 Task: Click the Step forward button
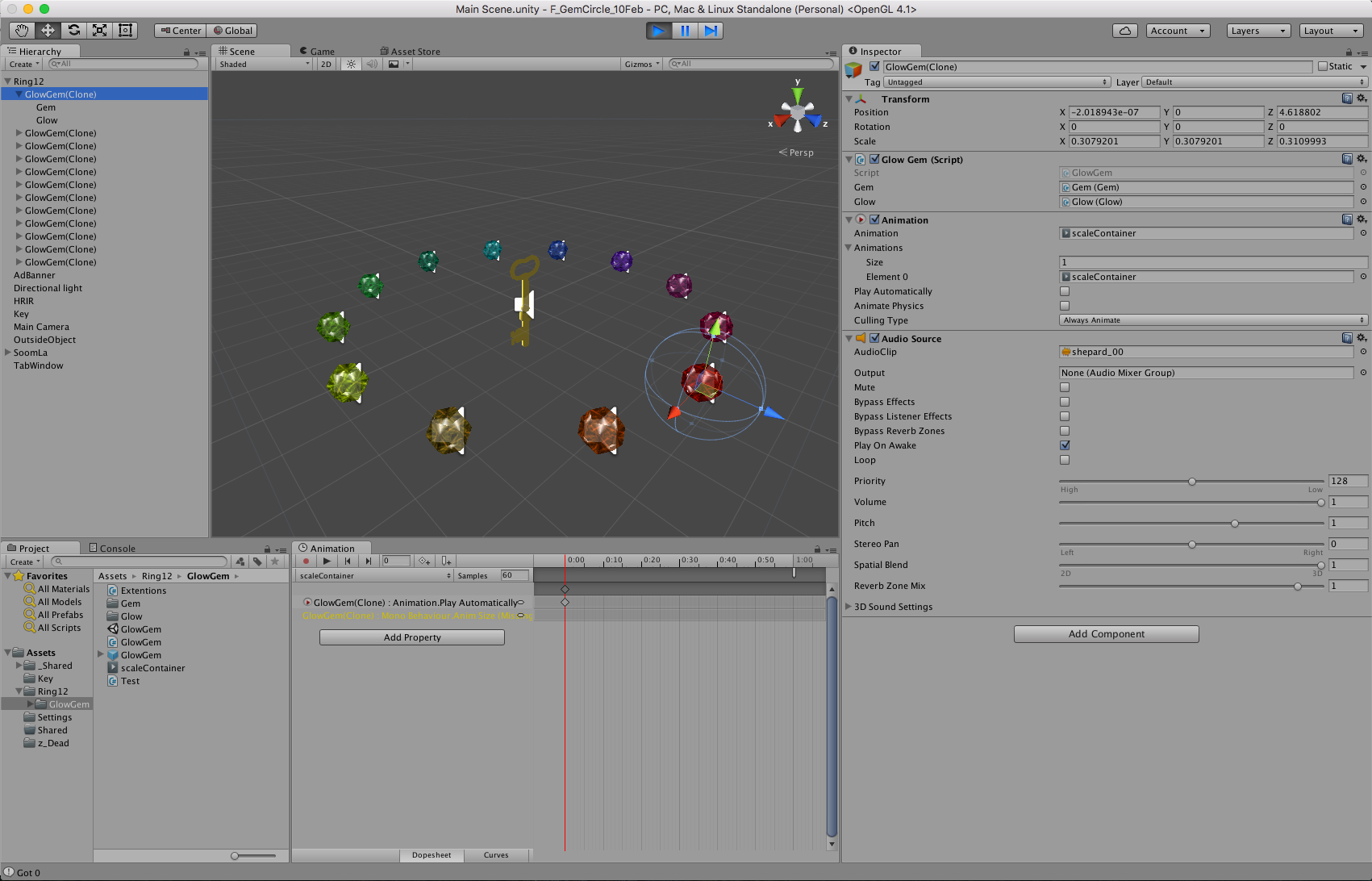(x=711, y=31)
